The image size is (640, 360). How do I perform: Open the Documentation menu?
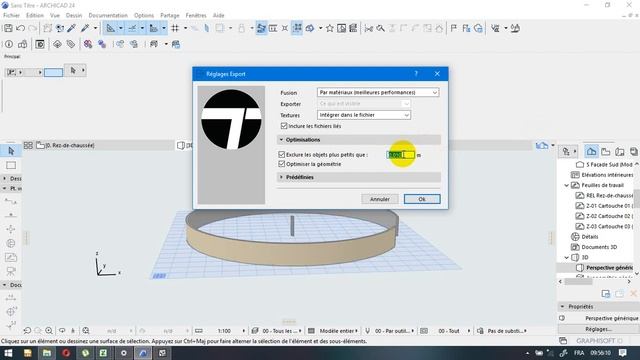[x=108, y=15]
